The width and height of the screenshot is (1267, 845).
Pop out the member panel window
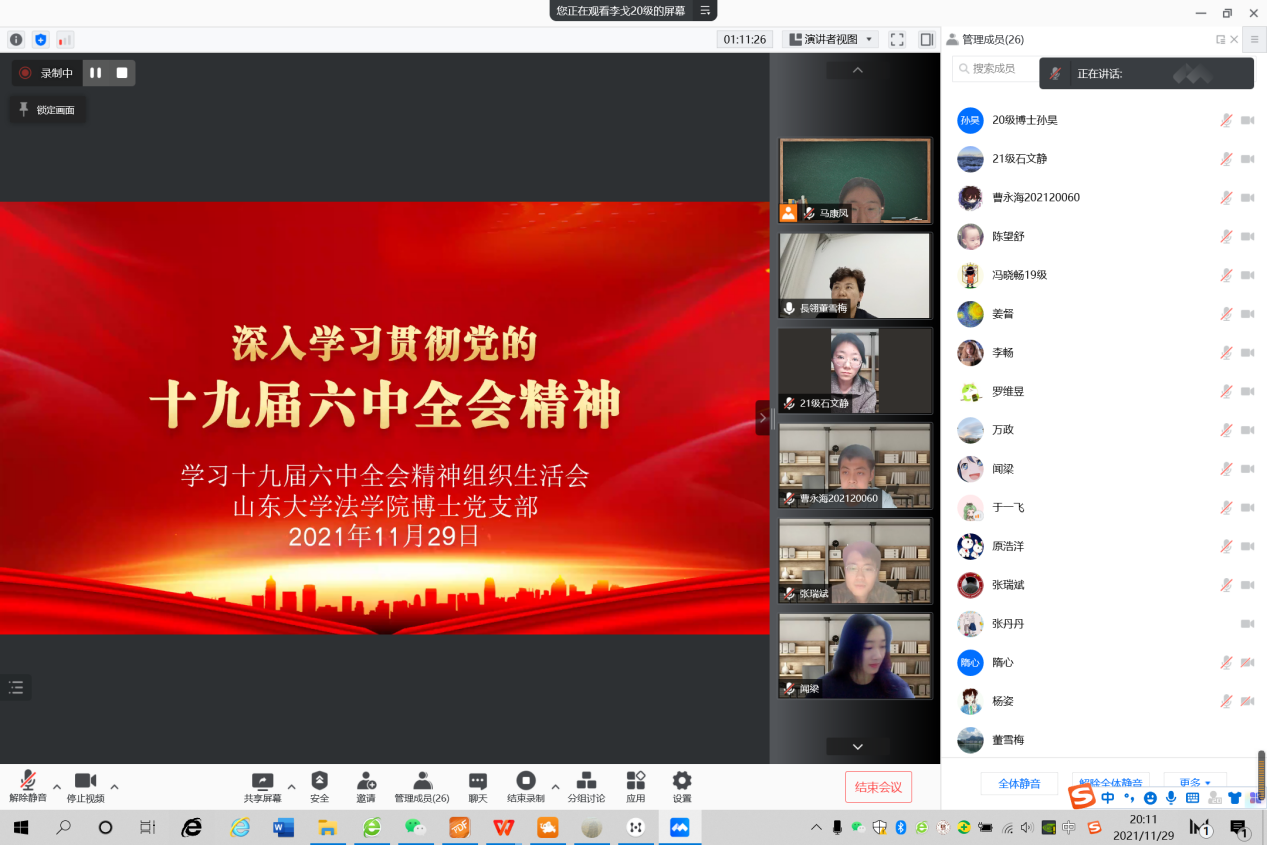coord(1220,40)
